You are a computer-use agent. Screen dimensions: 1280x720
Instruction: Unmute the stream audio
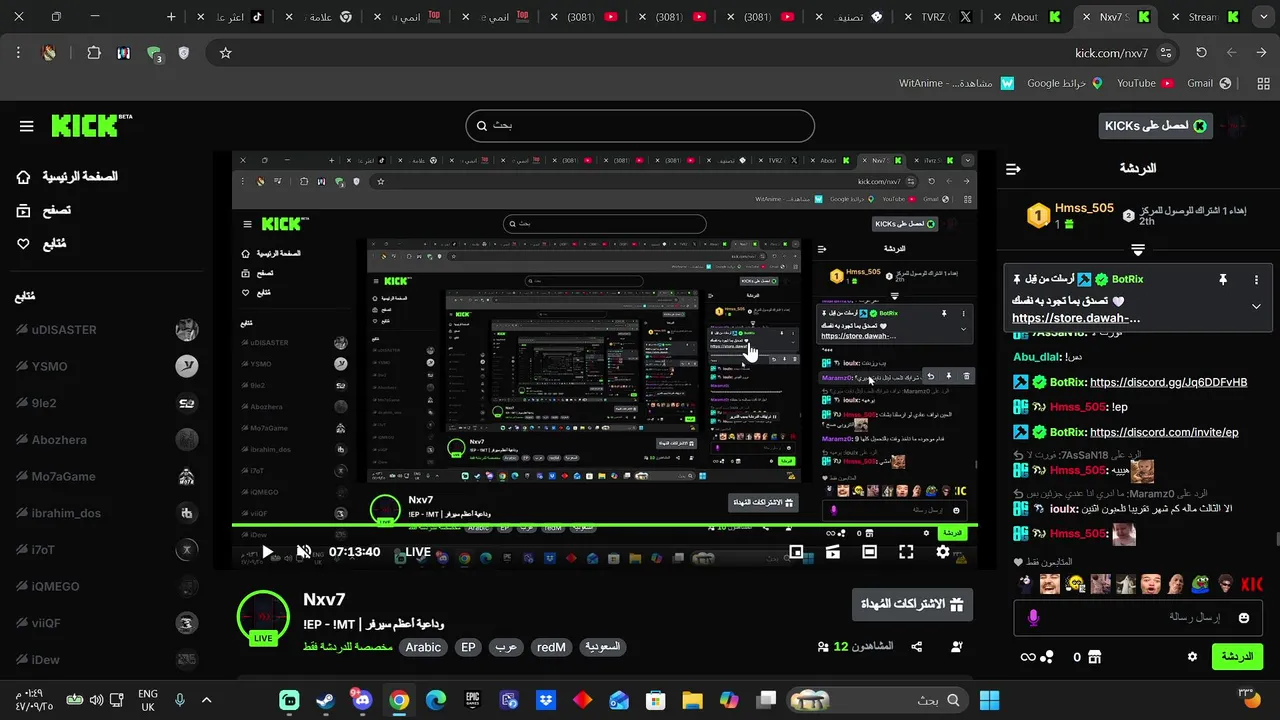[x=304, y=552]
